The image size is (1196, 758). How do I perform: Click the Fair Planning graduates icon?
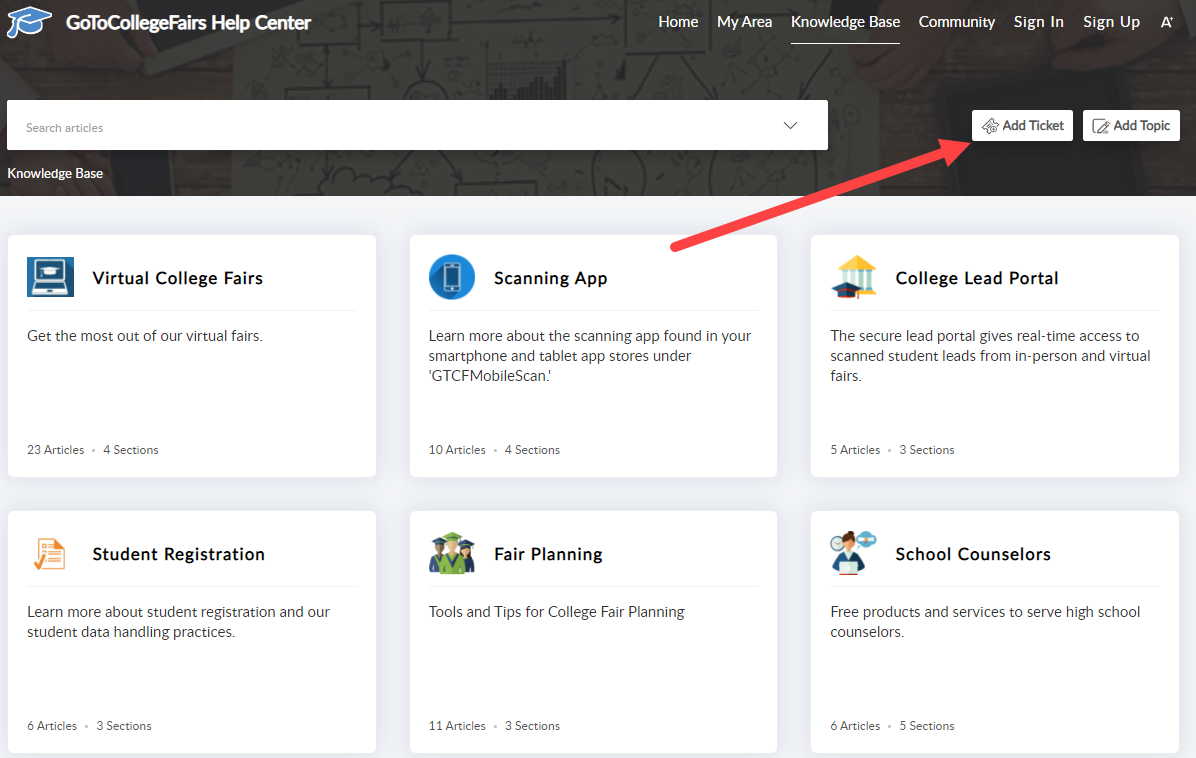click(x=452, y=553)
